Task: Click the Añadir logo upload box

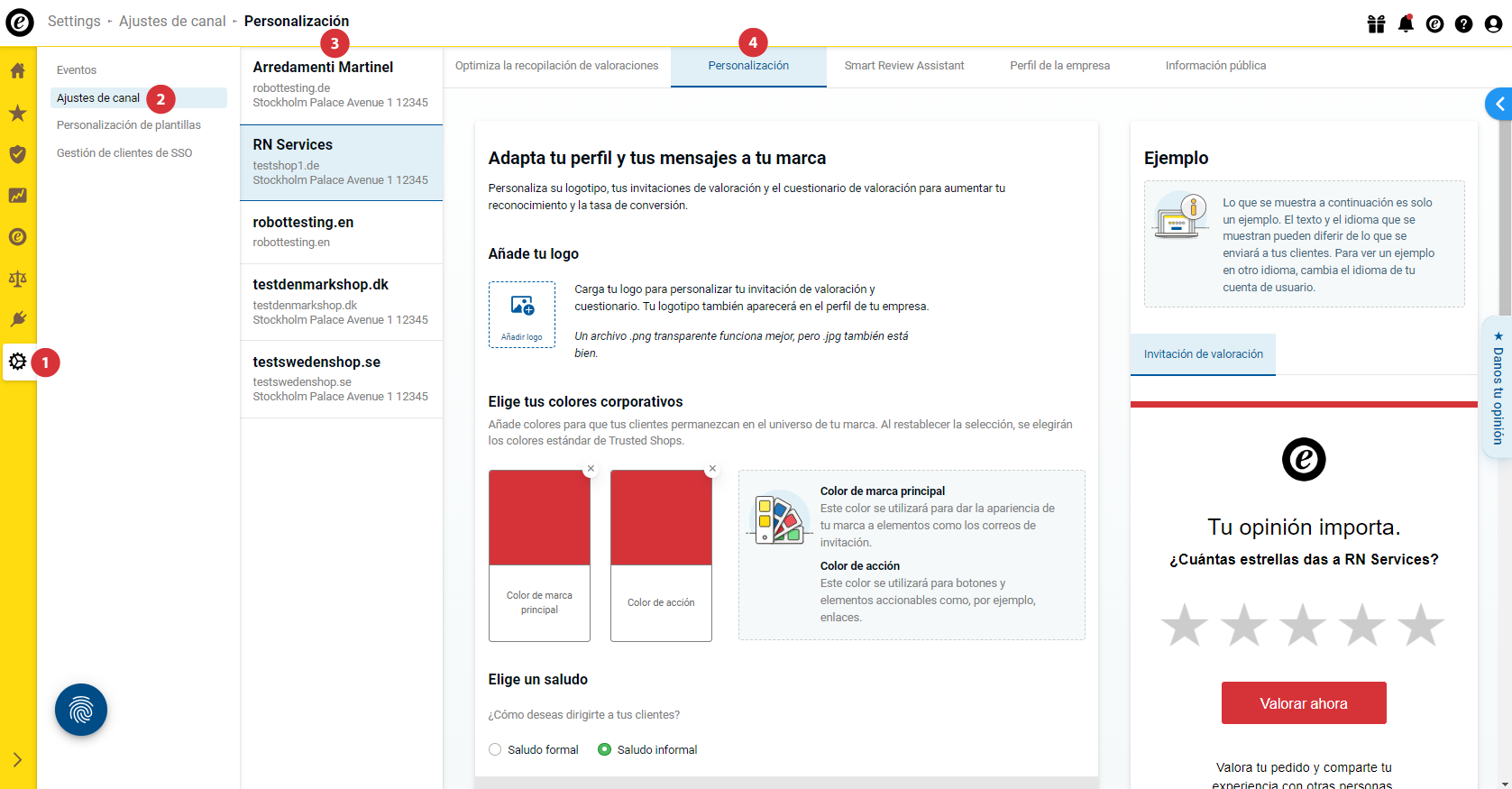Action: click(x=522, y=314)
